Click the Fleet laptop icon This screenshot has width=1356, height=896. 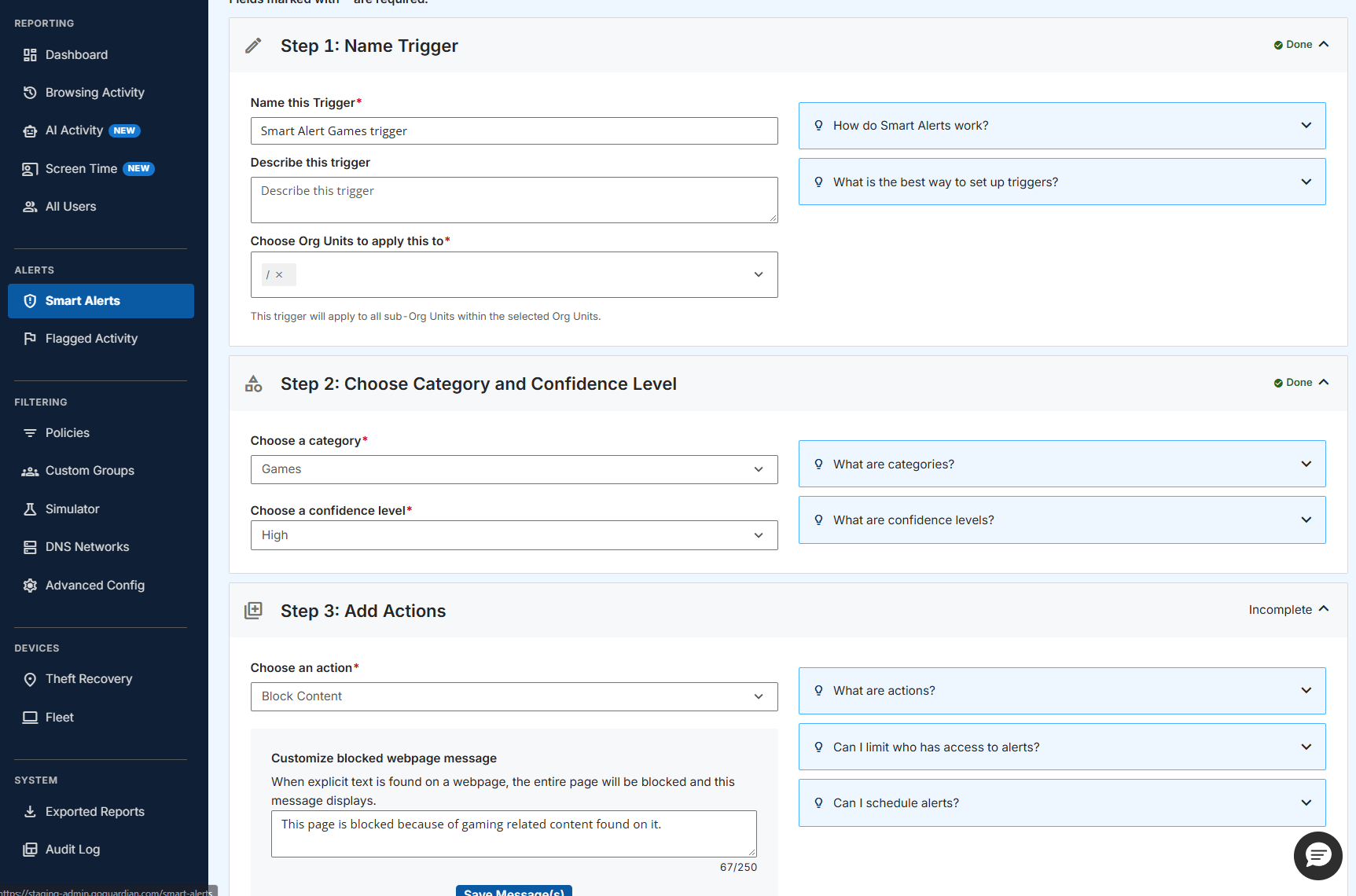click(x=30, y=718)
